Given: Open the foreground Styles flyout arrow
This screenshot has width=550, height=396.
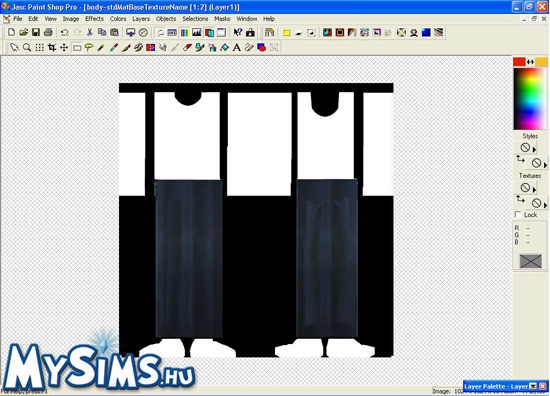Looking at the screenshot, I should coord(534,149).
